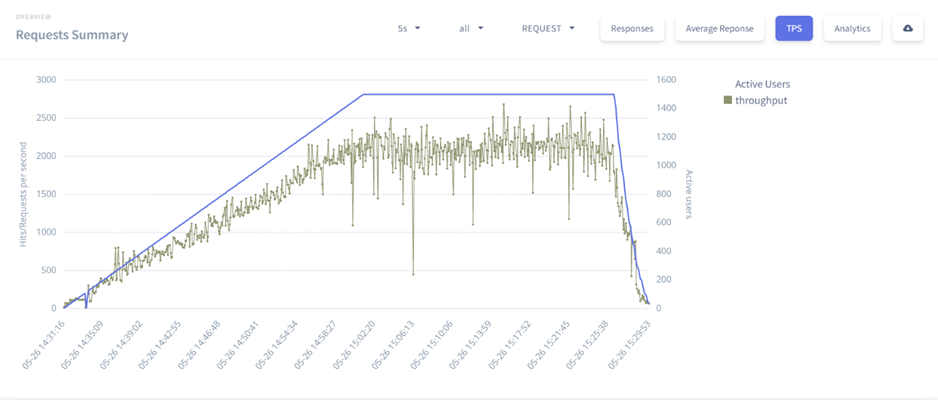The image size is (938, 400).
Task: Click the 3000 tick on left axis
Action: tap(43, 80)
